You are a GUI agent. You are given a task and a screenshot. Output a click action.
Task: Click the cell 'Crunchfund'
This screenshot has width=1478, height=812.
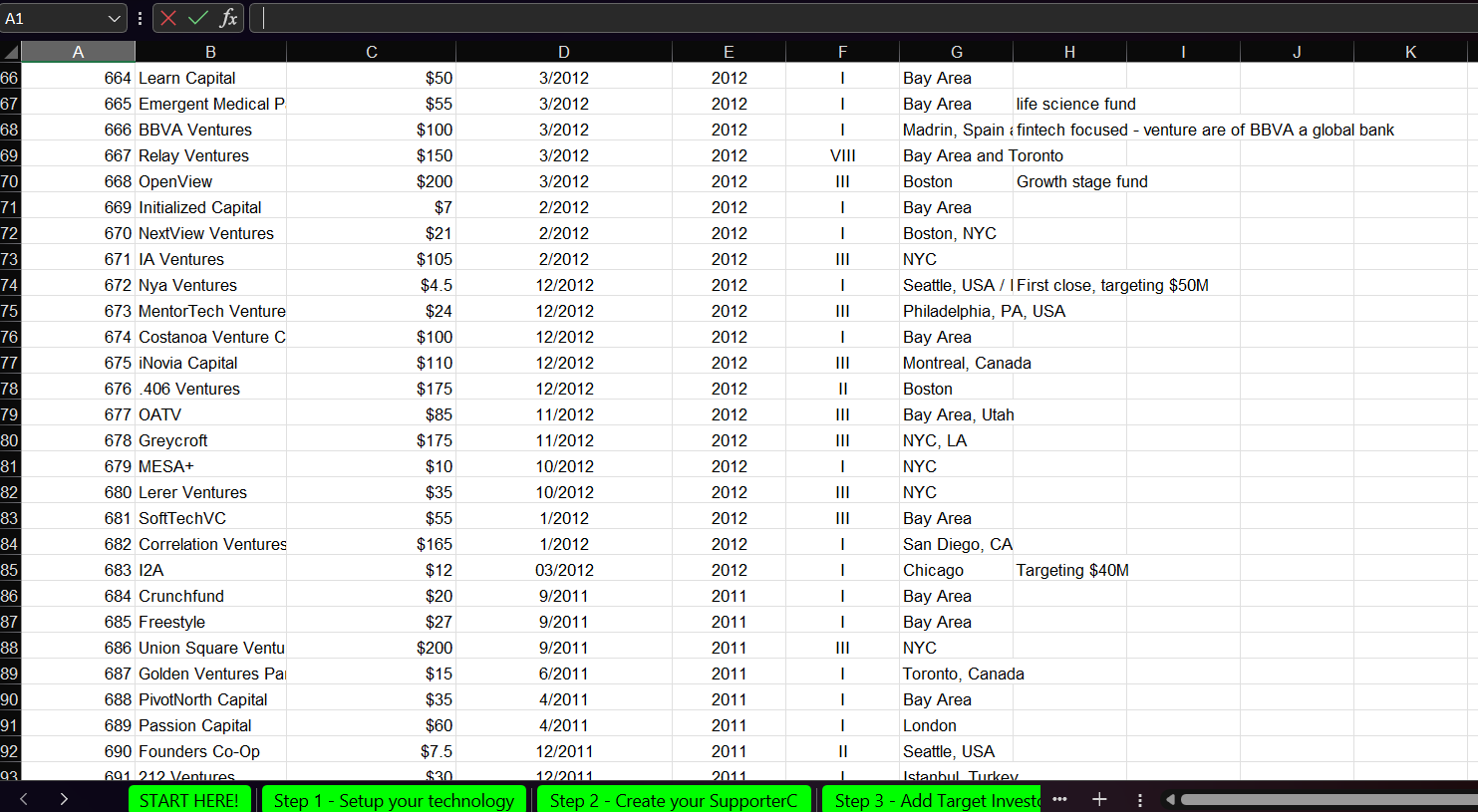click(x=210, y=596)
